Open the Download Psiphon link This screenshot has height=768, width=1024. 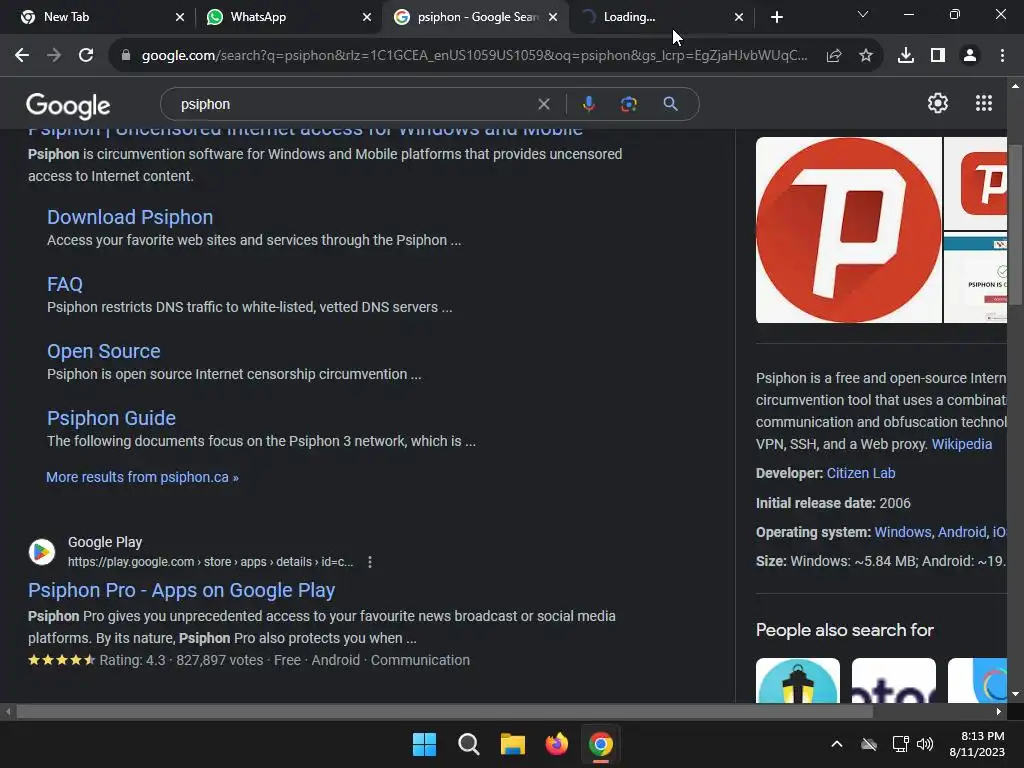130,217
